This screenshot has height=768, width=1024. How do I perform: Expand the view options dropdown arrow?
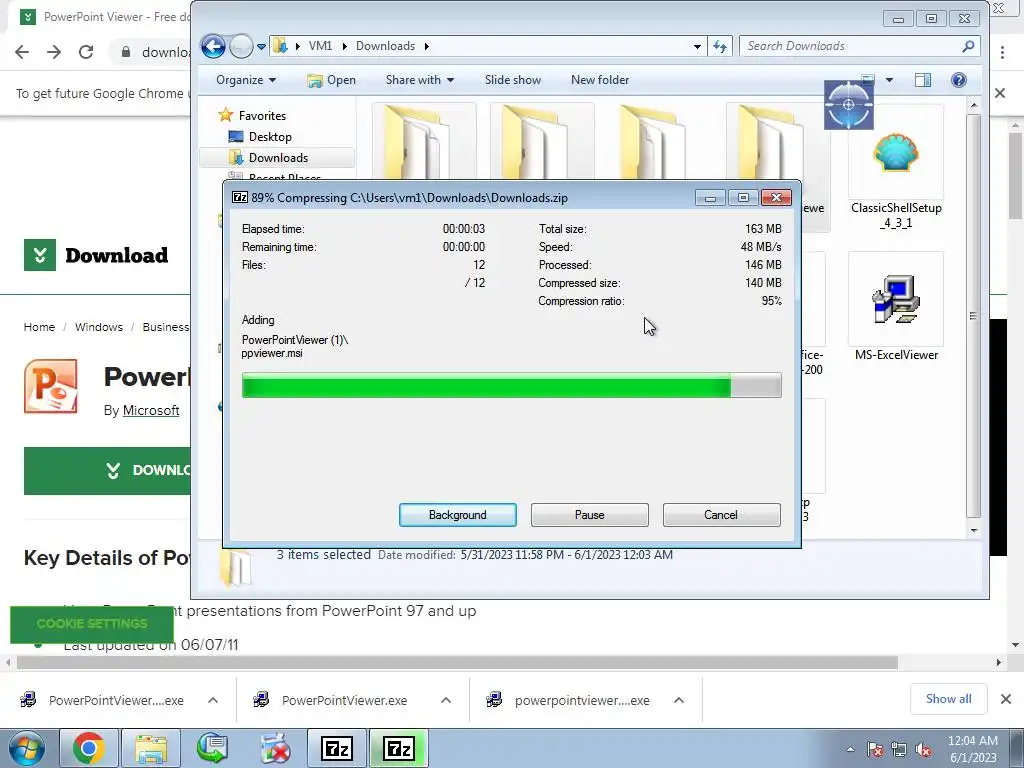pyautogui.click(x=889, y=80)
